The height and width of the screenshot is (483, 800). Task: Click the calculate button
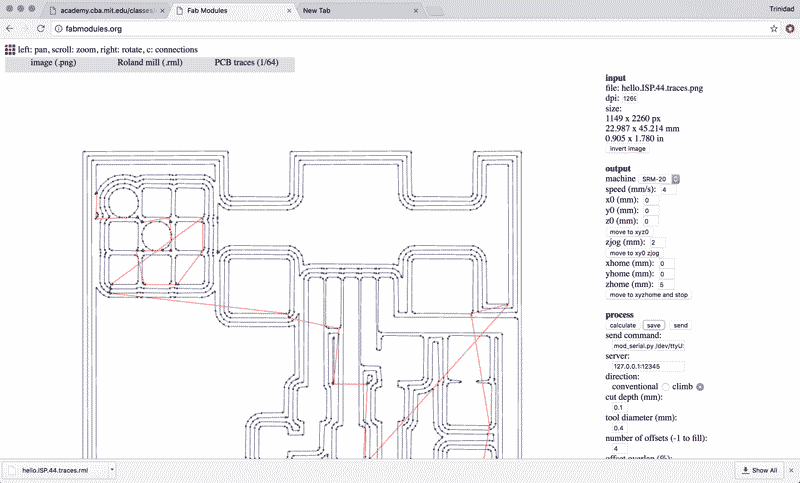pyautogui.click(x=622, y=325)
